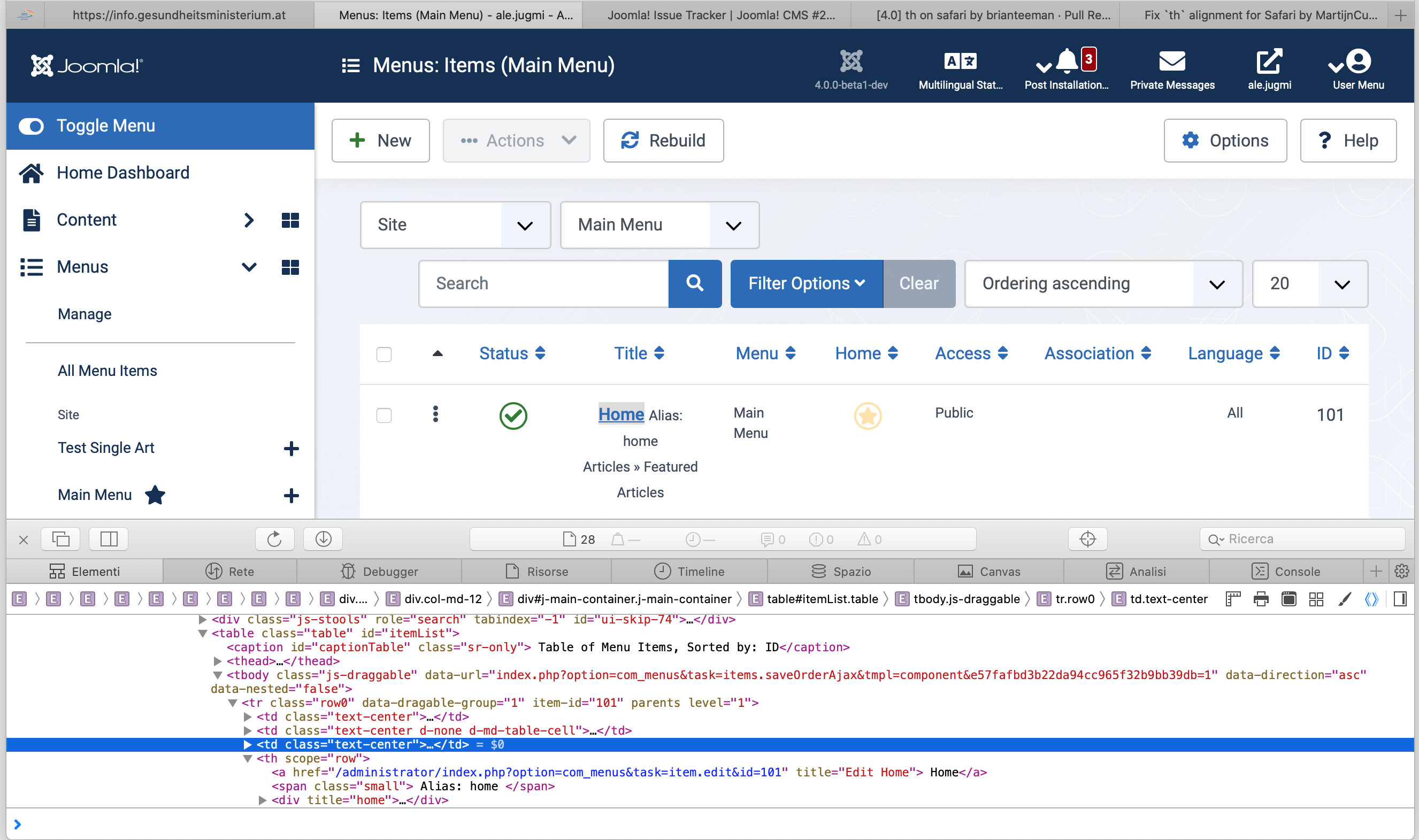Click inspector print styles icon
This screenshot has height=840, width=1419.
[1261, 599]
